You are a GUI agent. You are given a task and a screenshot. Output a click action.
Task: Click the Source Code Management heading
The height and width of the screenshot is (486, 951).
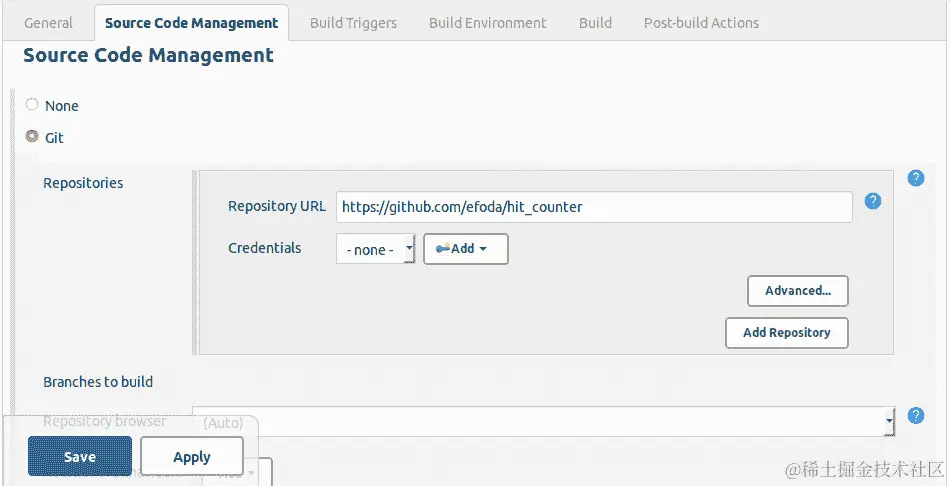149,55
